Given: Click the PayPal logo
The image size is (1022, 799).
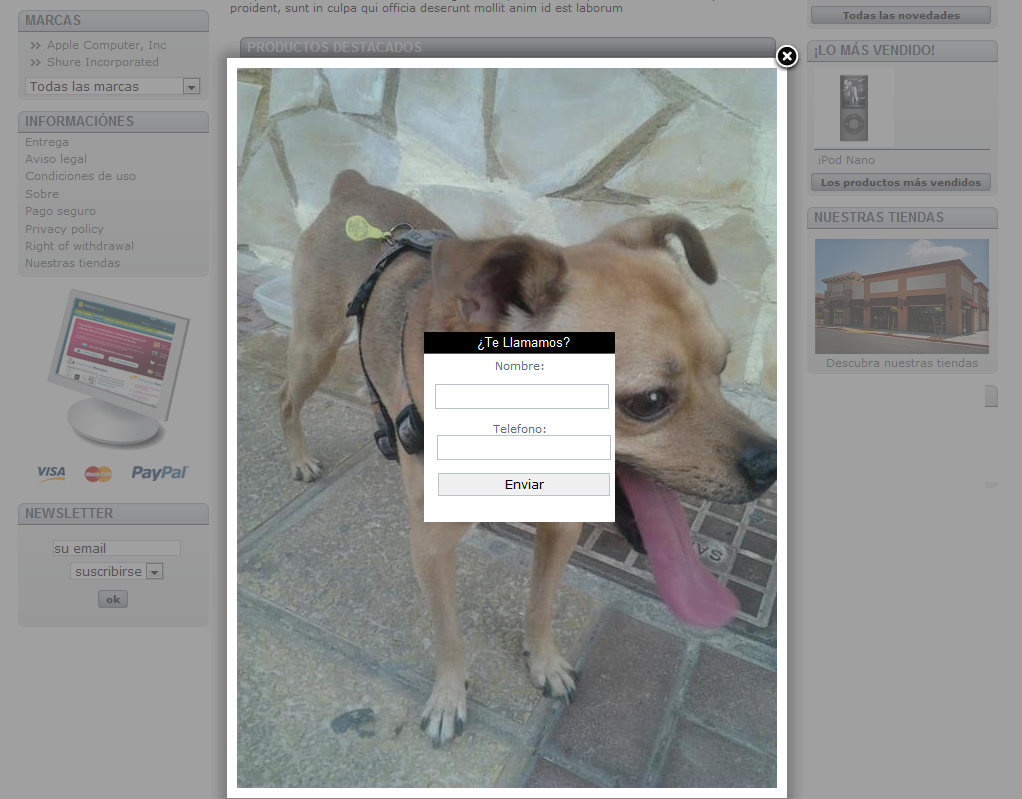Looking at the screenshot, I should pos(159,473).
